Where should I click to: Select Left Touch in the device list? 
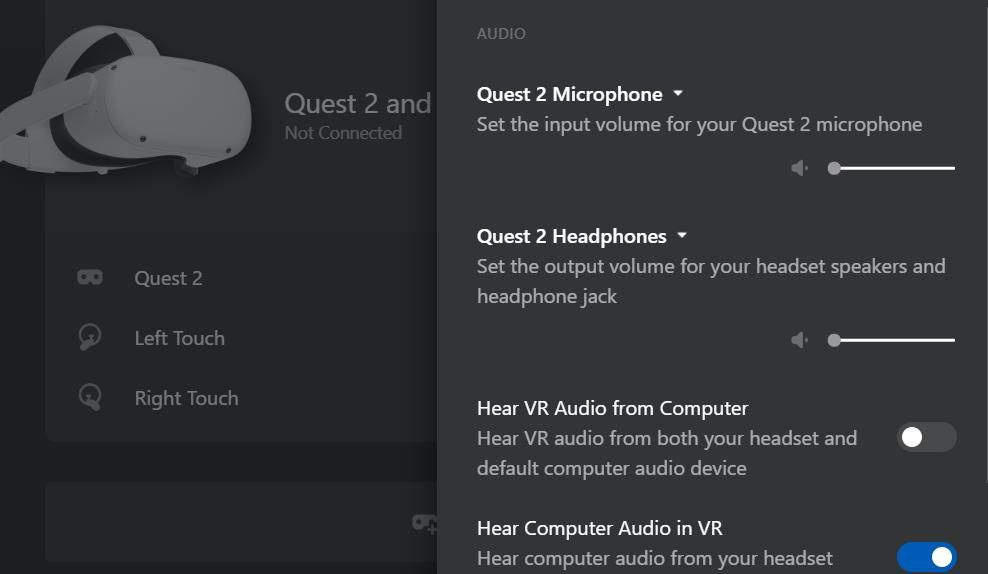179,338
